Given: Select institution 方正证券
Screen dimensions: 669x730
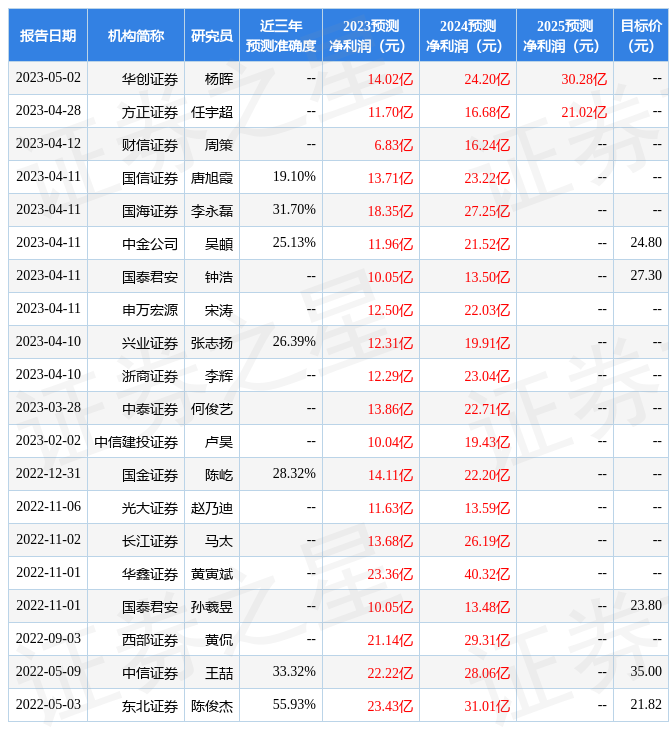Looking at the screenshot, I should [150, 112].
